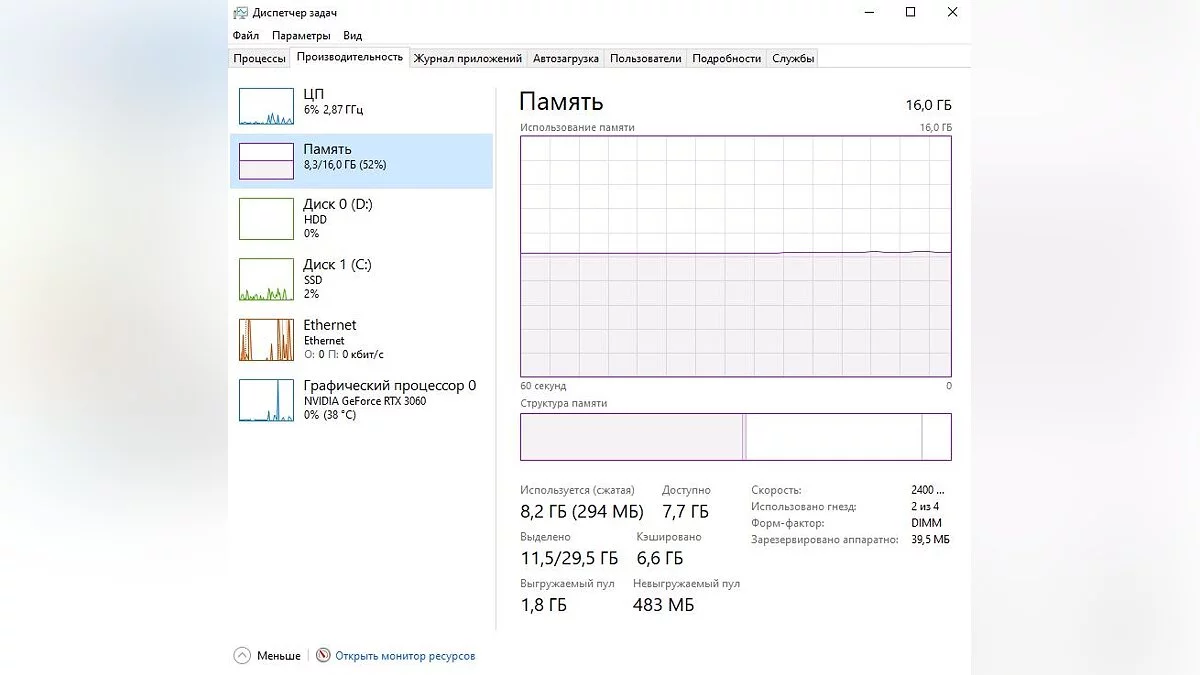Switch to the Автозагрузка tab
Screen dimensions: 1200x675
point(566,58)
